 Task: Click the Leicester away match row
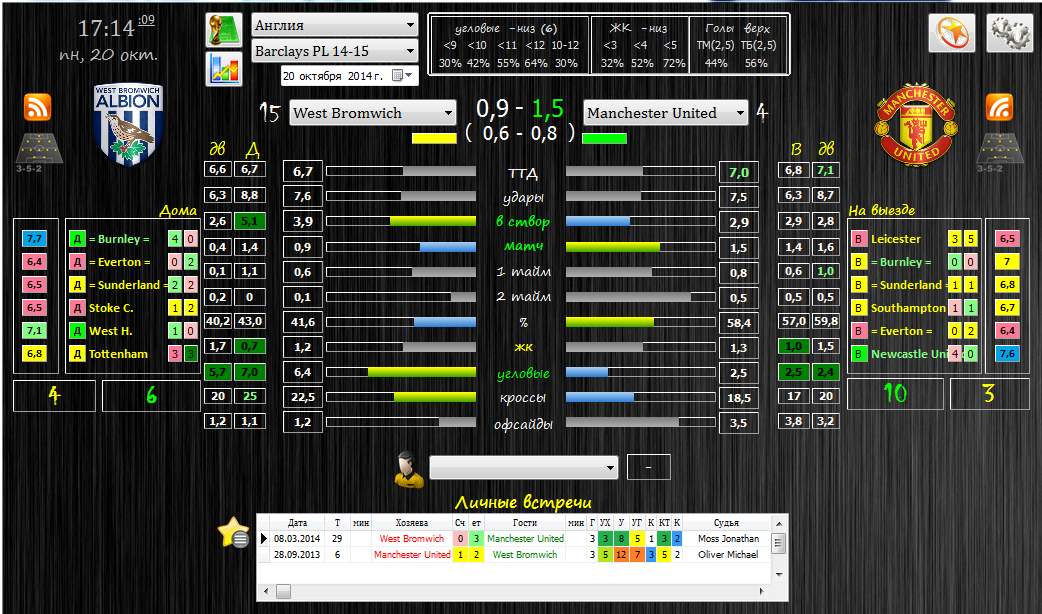pos(914,239)
